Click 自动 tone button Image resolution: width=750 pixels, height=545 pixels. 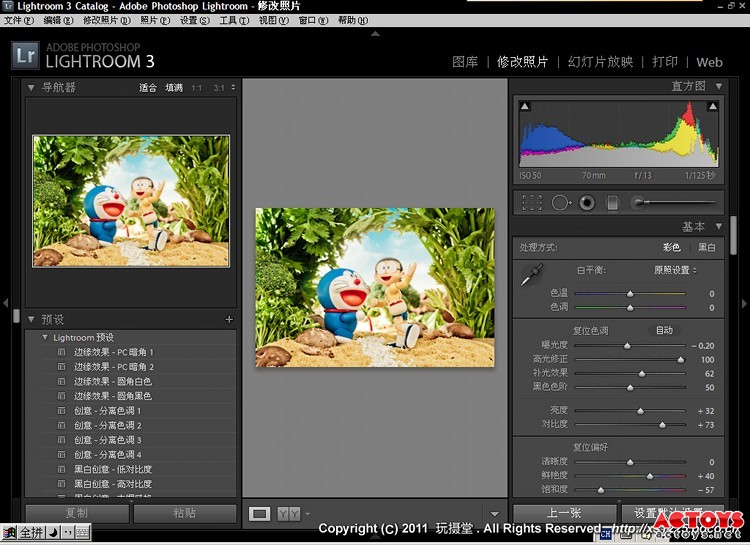664,330
